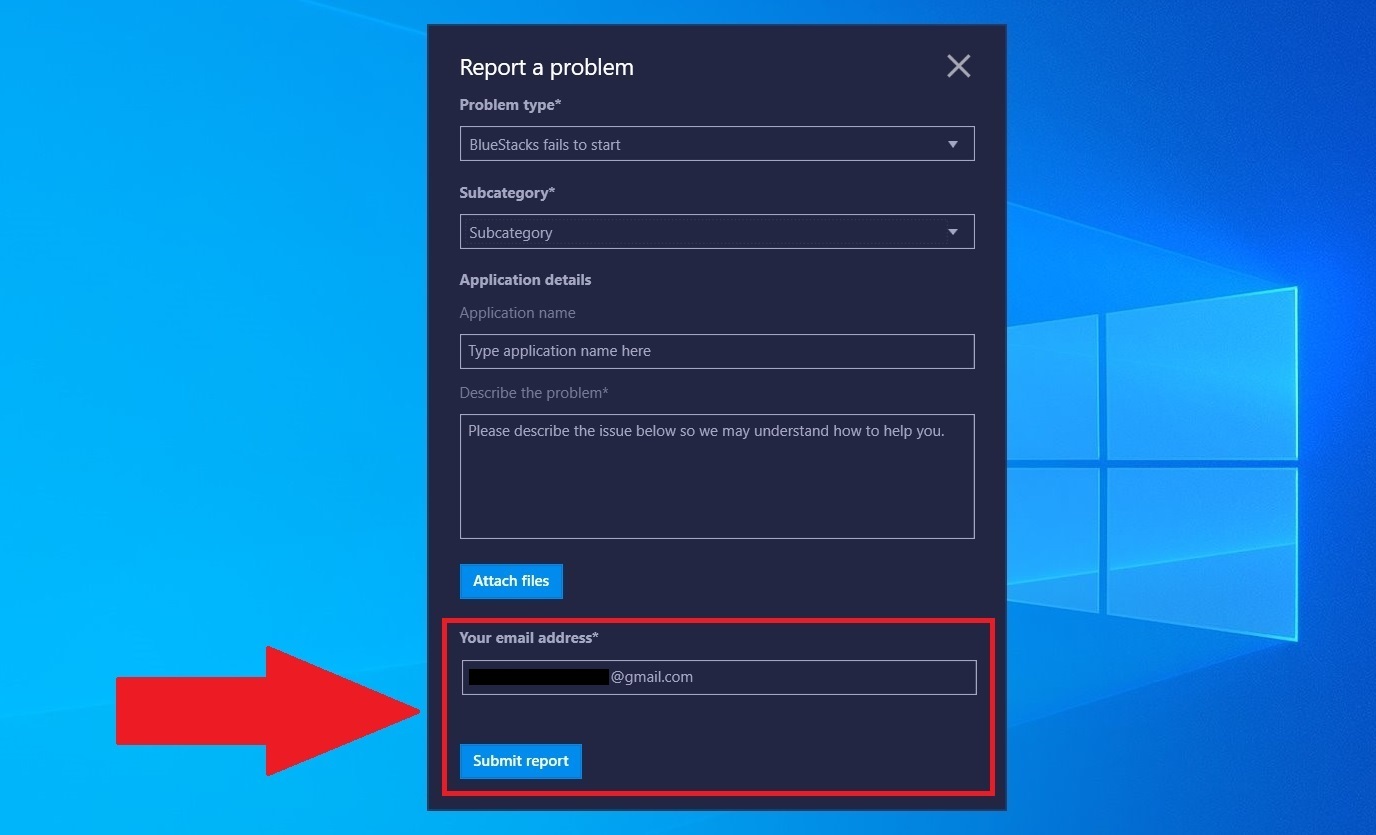
Task: Focus the "Type application name here" field
Action: click(717, 351)
